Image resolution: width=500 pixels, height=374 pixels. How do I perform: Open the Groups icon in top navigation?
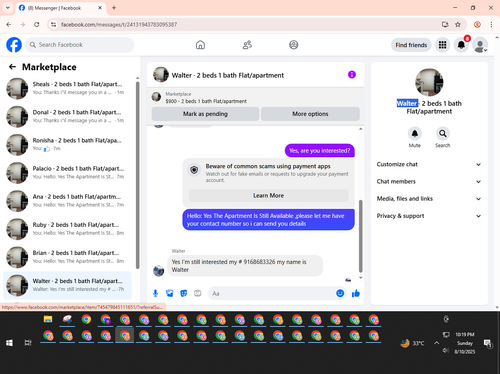[294, 45]
